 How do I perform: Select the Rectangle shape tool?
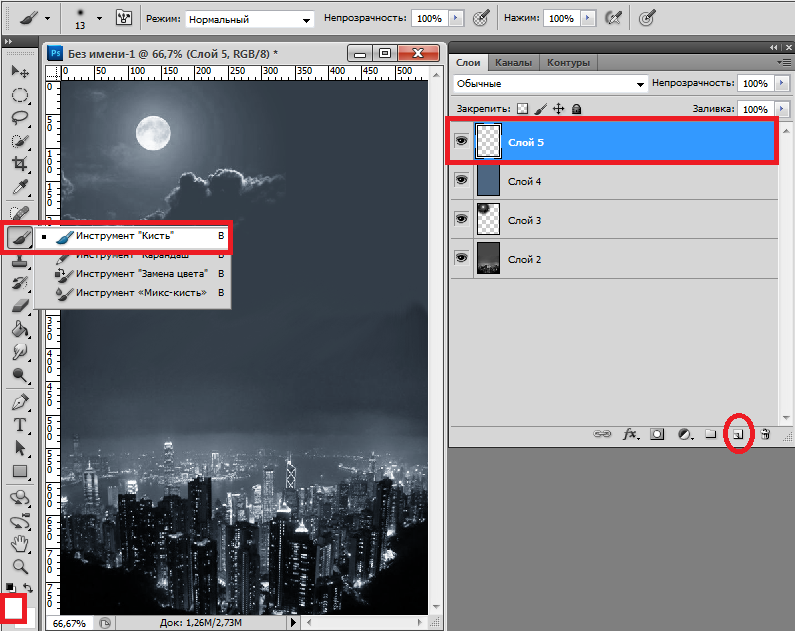click(x=20, y=471)
